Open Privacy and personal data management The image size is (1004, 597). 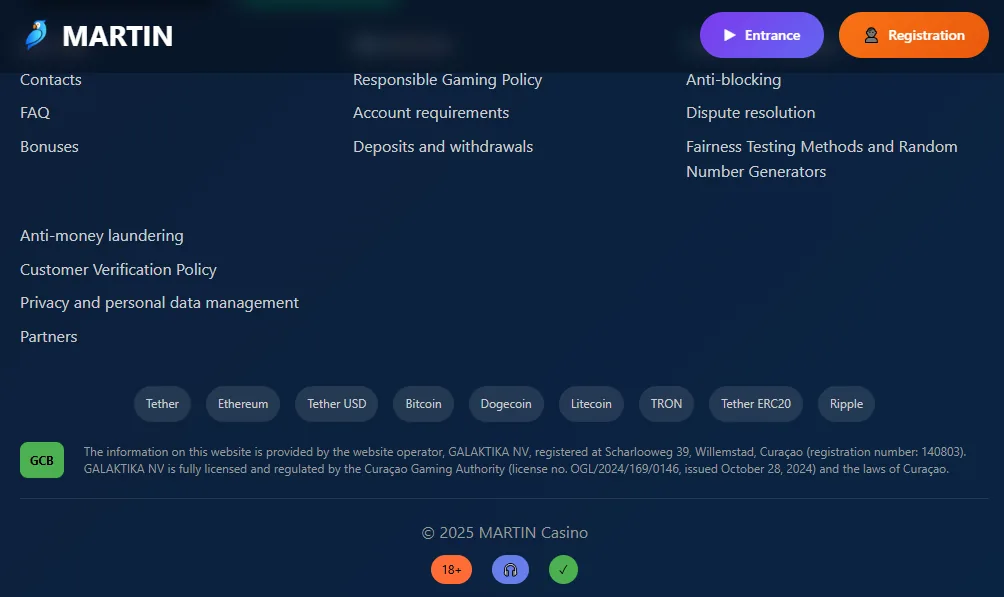tap(159, 303)
